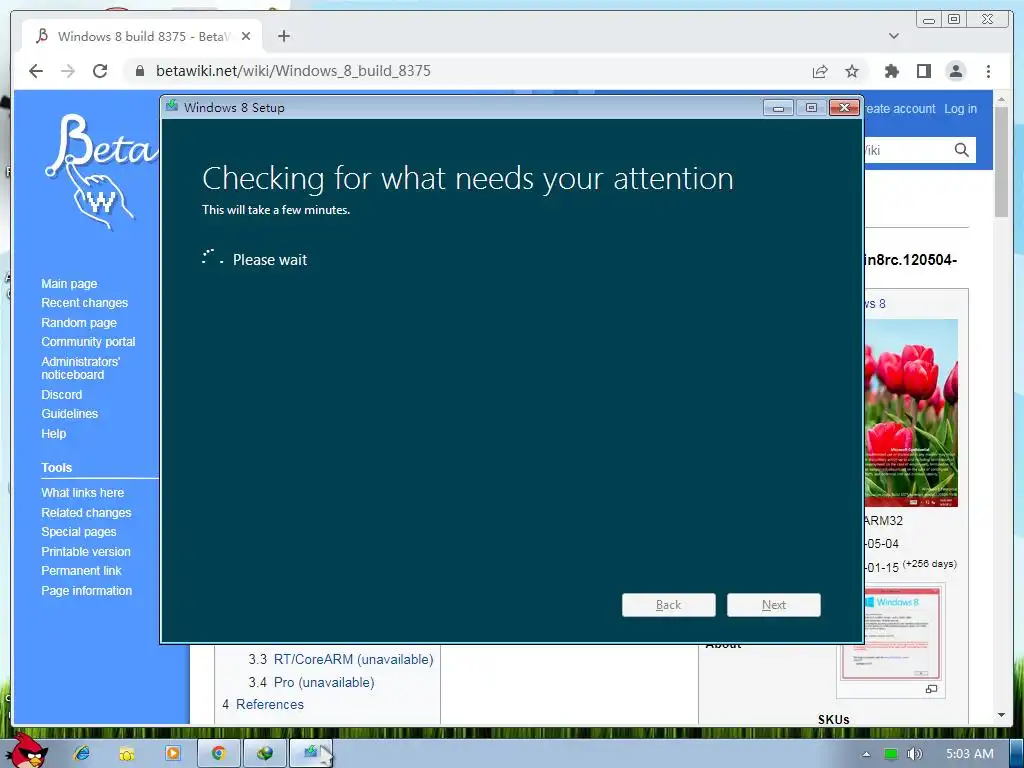Image resolution: width=1024 pixels, height=768 pixels.
Task: Click the Back button in Setup
Action: (x=669, y=605)
